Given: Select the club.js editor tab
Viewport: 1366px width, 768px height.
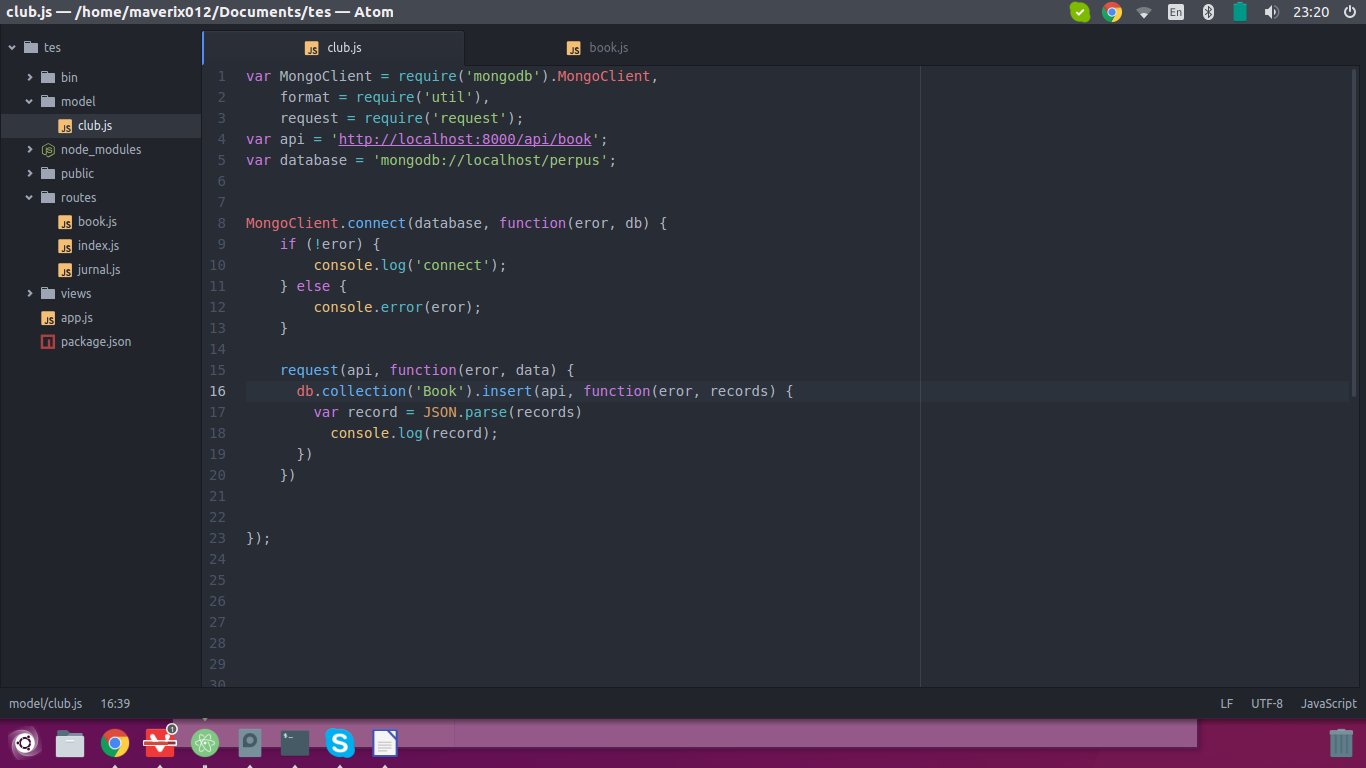Looking at the screenshot, I should [334, 48].
